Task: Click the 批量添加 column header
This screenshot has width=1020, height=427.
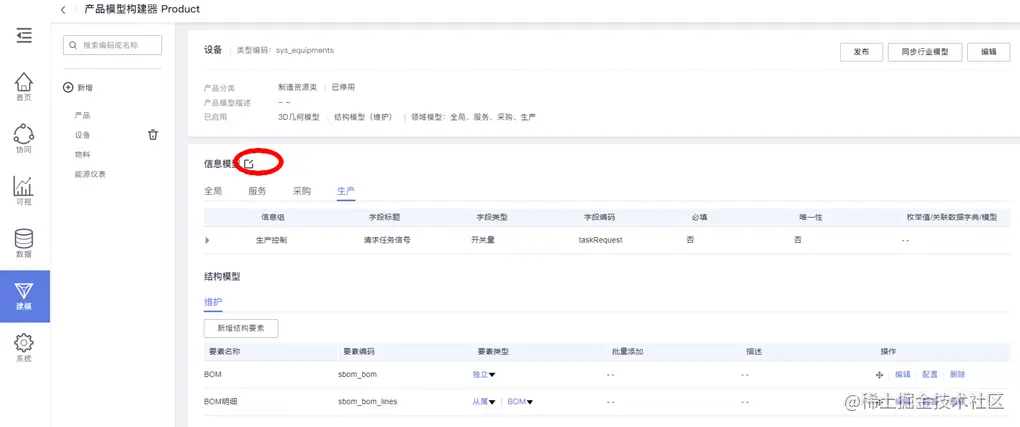Action: (x=628, y=351)
